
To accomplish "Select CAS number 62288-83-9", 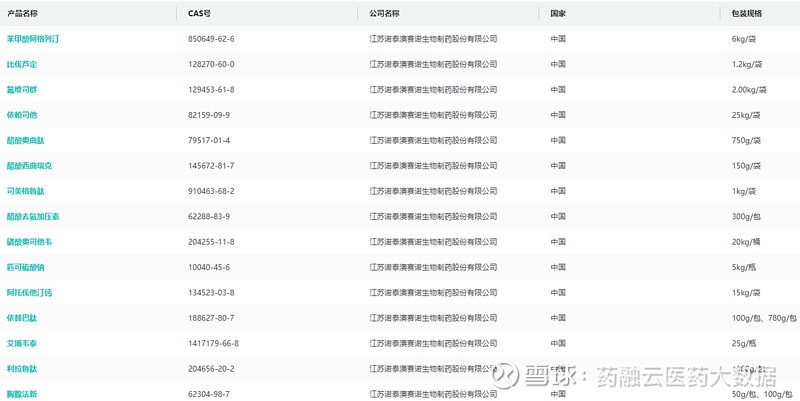I will point(209,216).
